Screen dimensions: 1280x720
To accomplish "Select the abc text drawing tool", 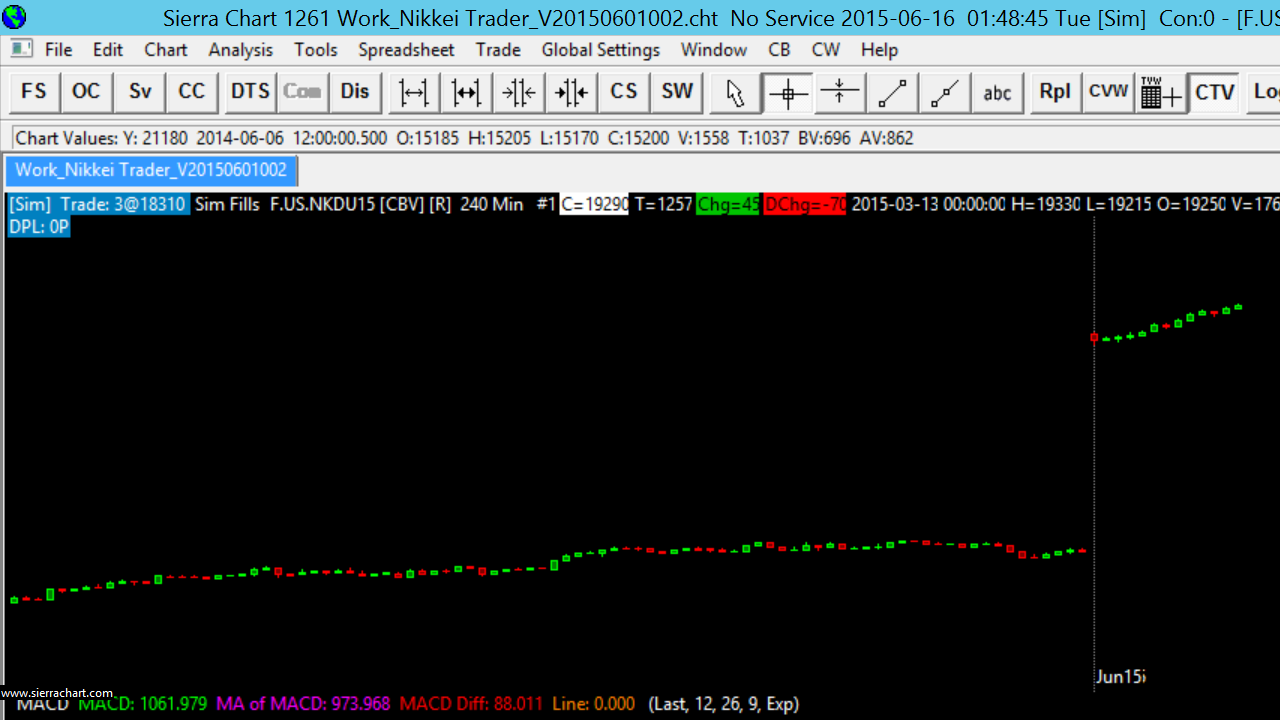I will [x=998, y=92].
